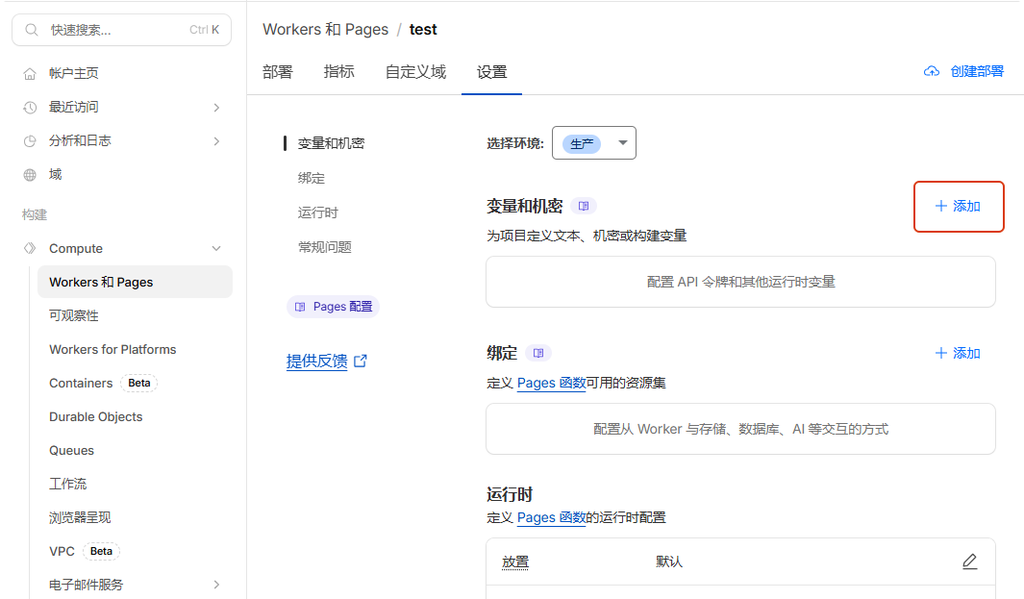Click the cloud upload icon for 创建部署
The image size is (1024, 599).
(x=931, y=71)
